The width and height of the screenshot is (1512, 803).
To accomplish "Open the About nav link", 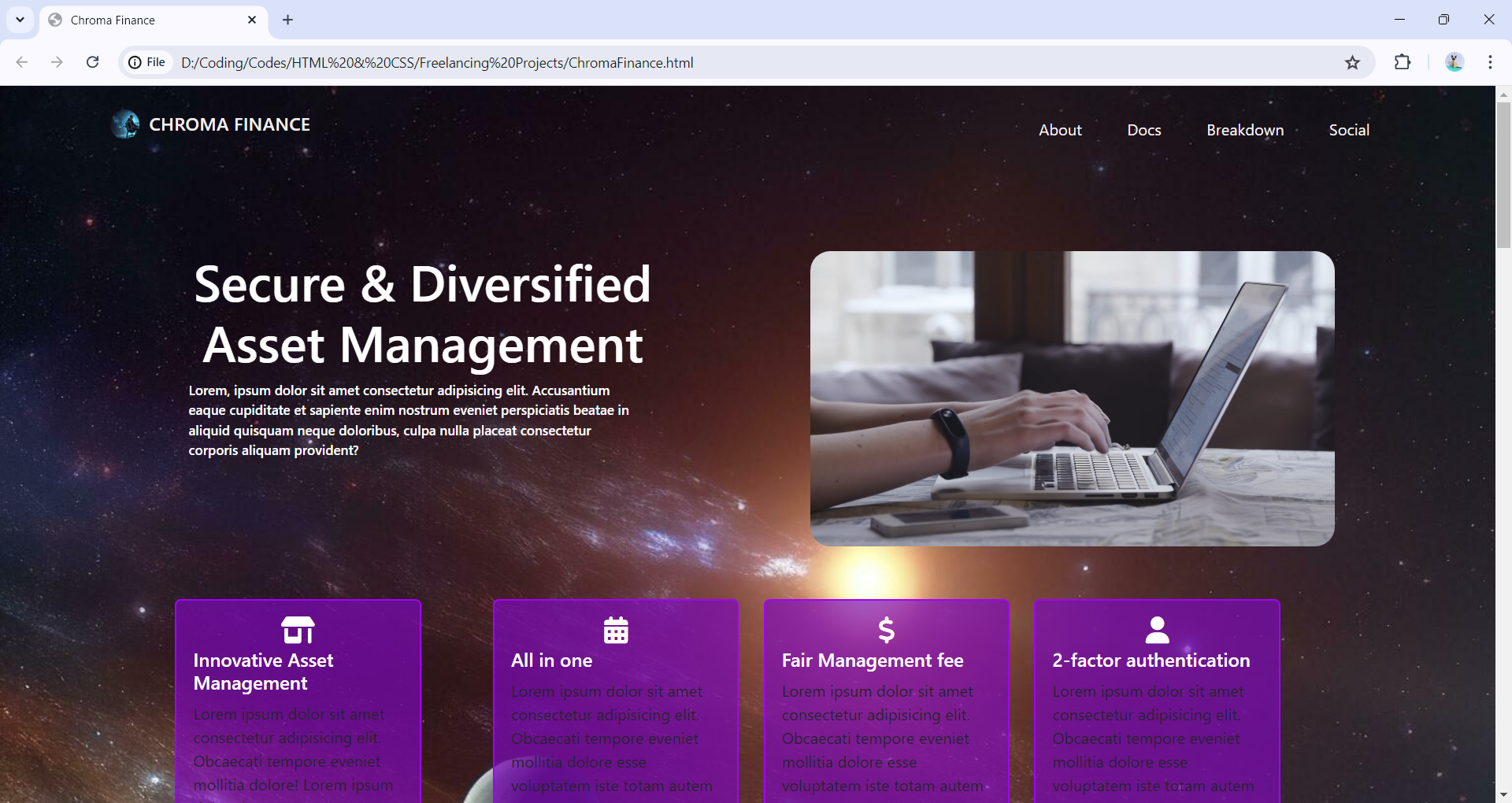I will click(1060, 130).
